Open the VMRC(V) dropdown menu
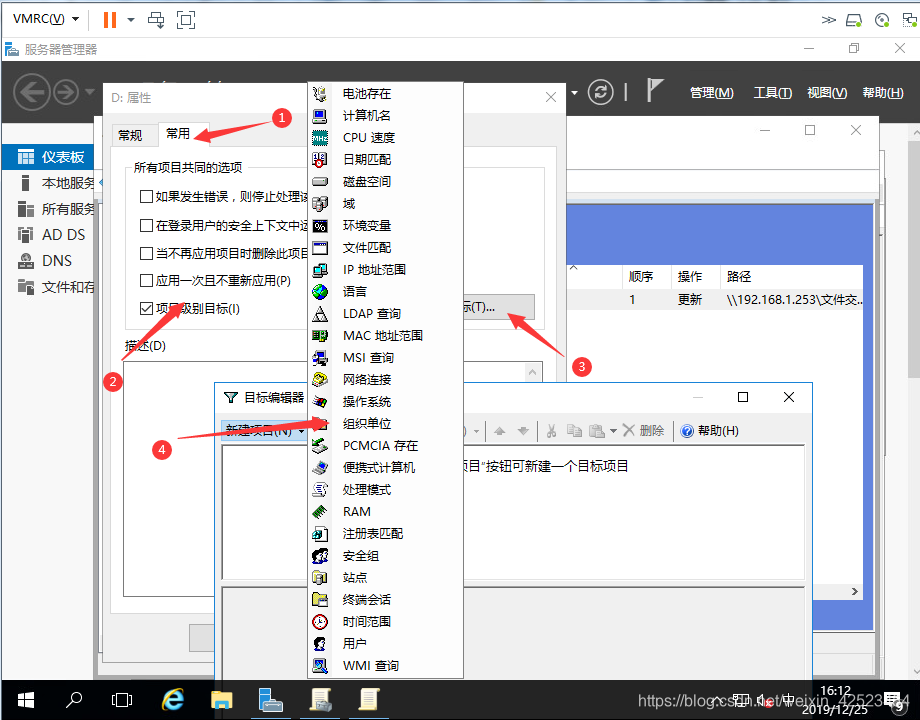This screenshot has height=720, width=920. (x=46, y=19)
